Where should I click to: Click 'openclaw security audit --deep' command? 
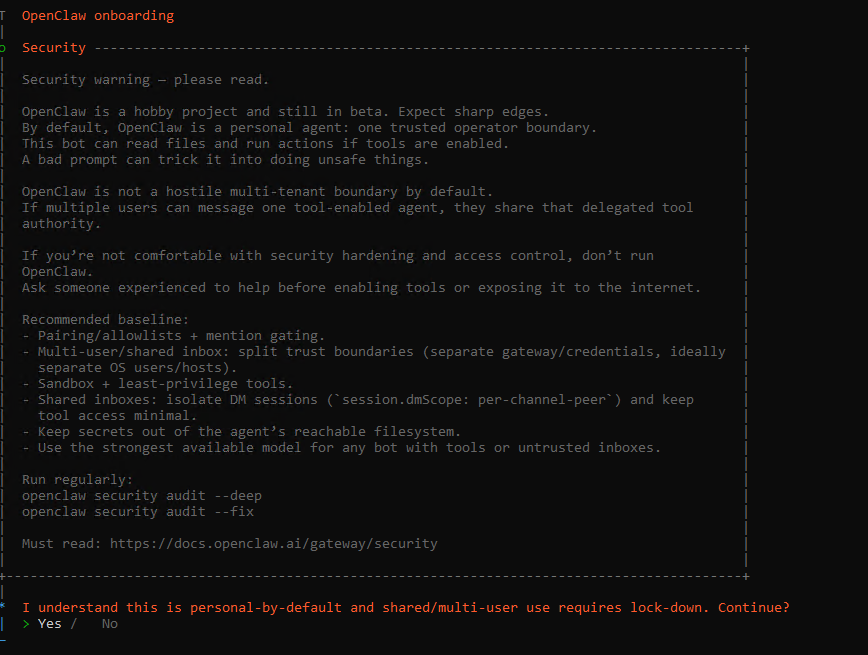coord(142,496)
